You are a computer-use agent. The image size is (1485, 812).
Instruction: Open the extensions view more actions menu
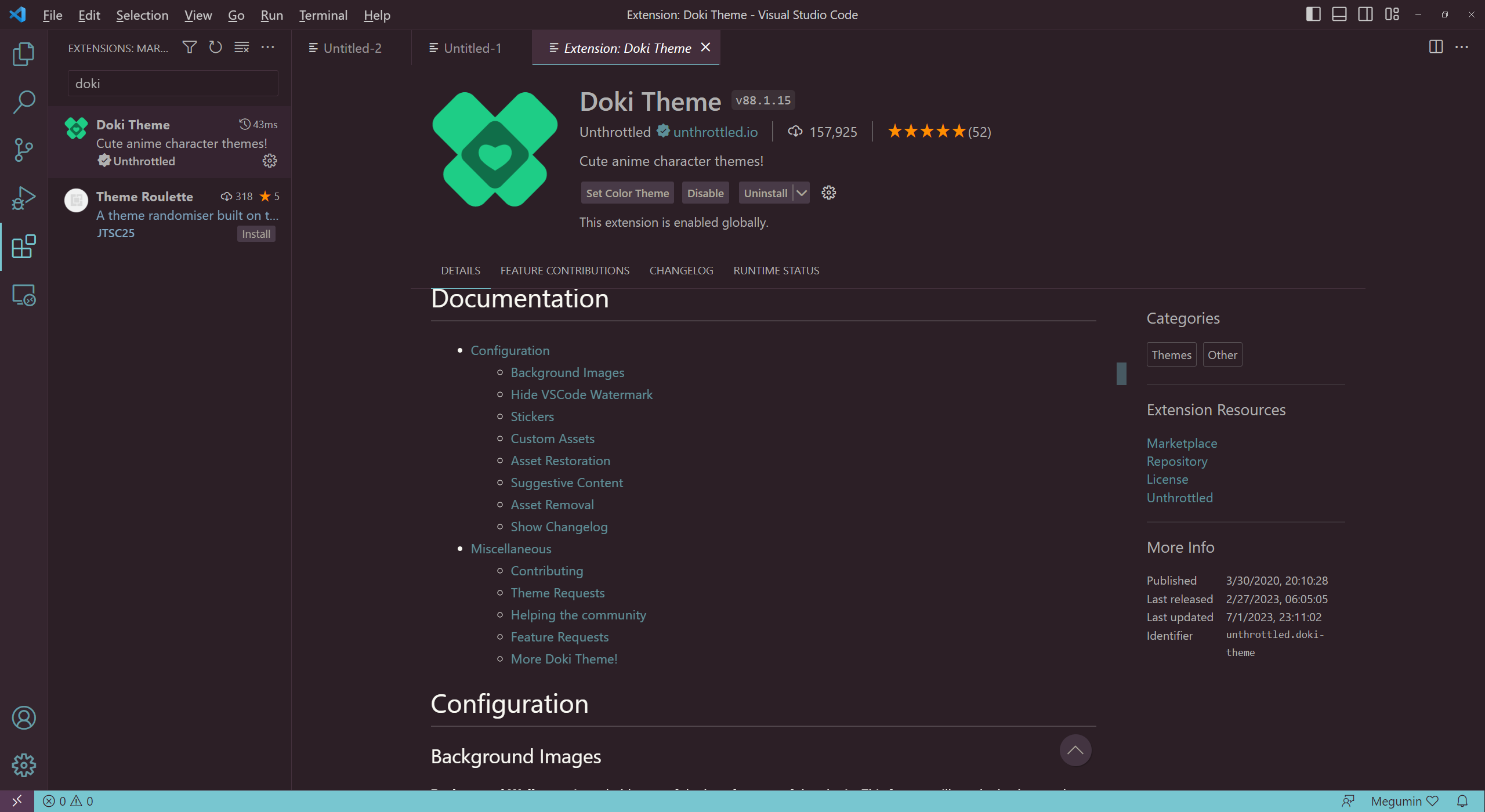pyautogui.click(x=267, y=47)
